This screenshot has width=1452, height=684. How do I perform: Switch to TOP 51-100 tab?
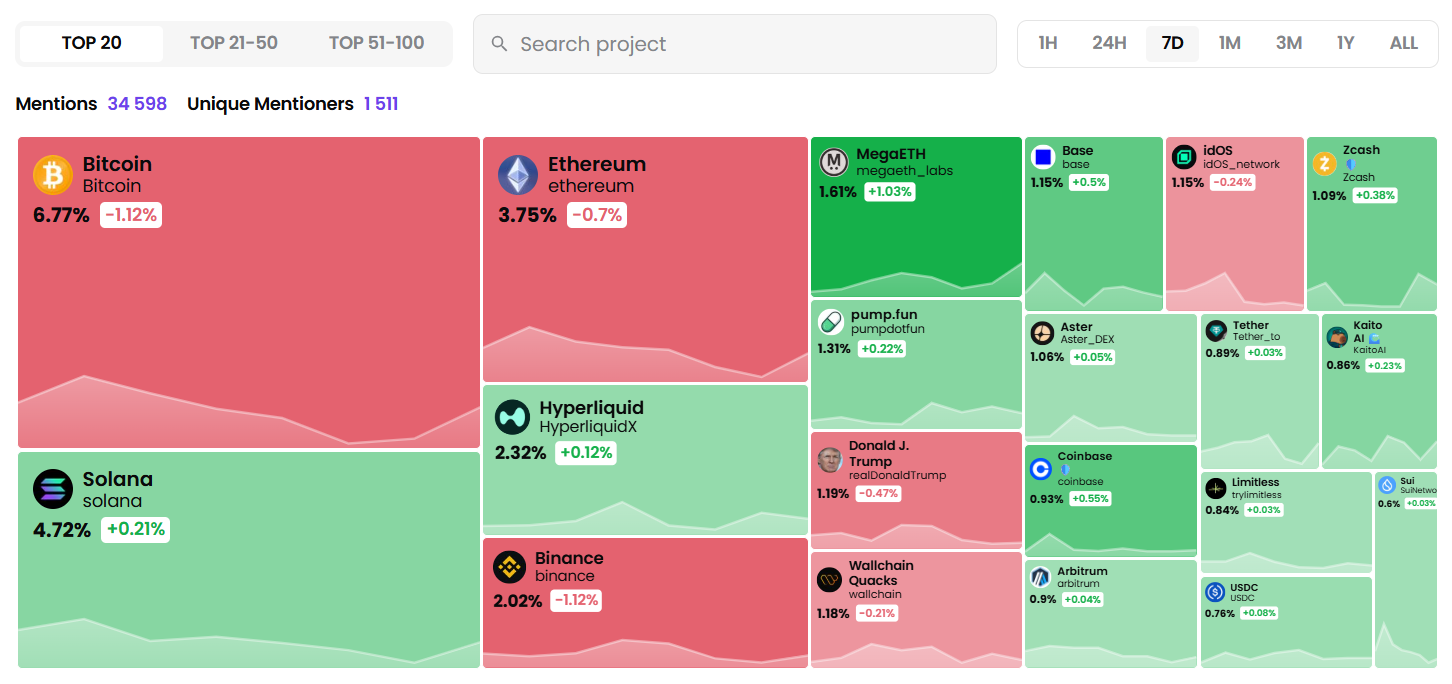pos(376,43)
